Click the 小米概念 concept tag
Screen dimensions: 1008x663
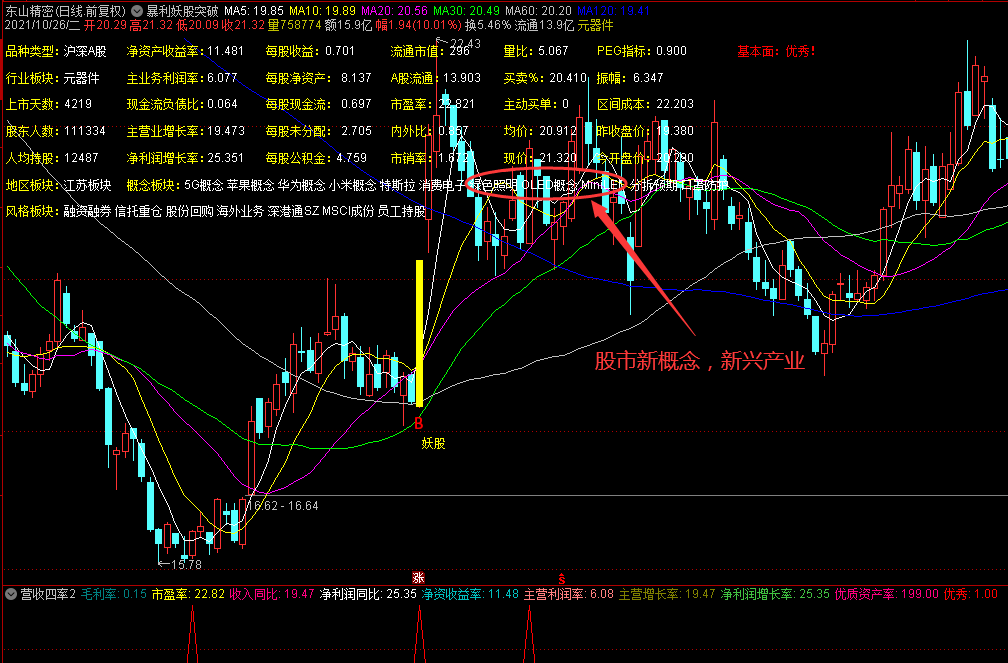tap(352, 185)
